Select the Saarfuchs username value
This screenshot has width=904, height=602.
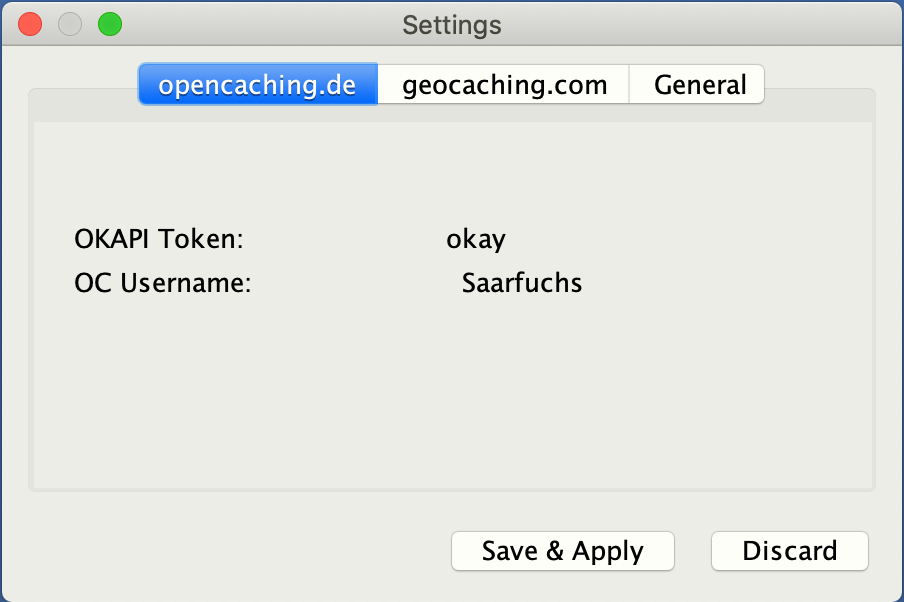click(x=522, y=283)
